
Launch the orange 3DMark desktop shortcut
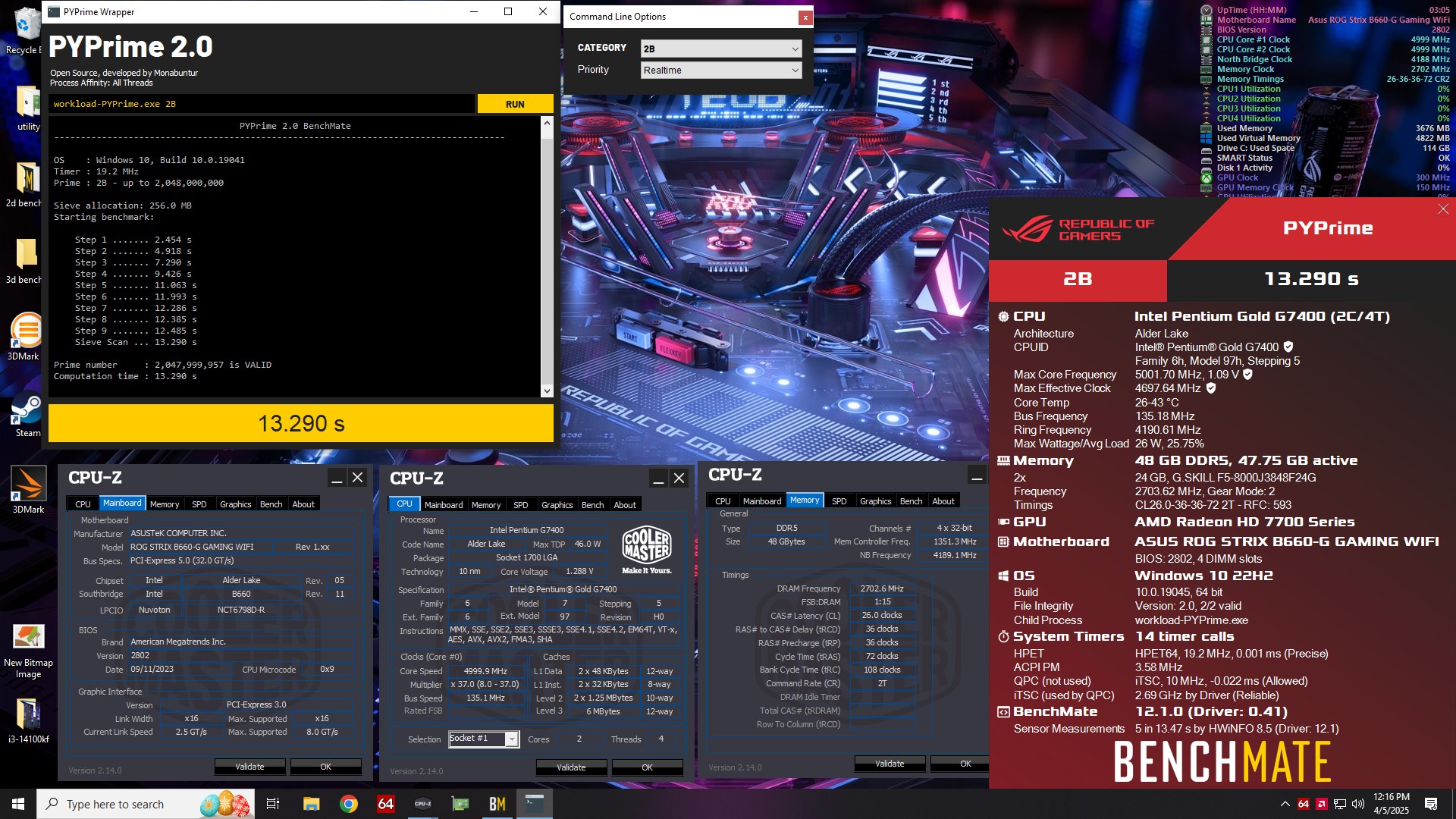27,337
